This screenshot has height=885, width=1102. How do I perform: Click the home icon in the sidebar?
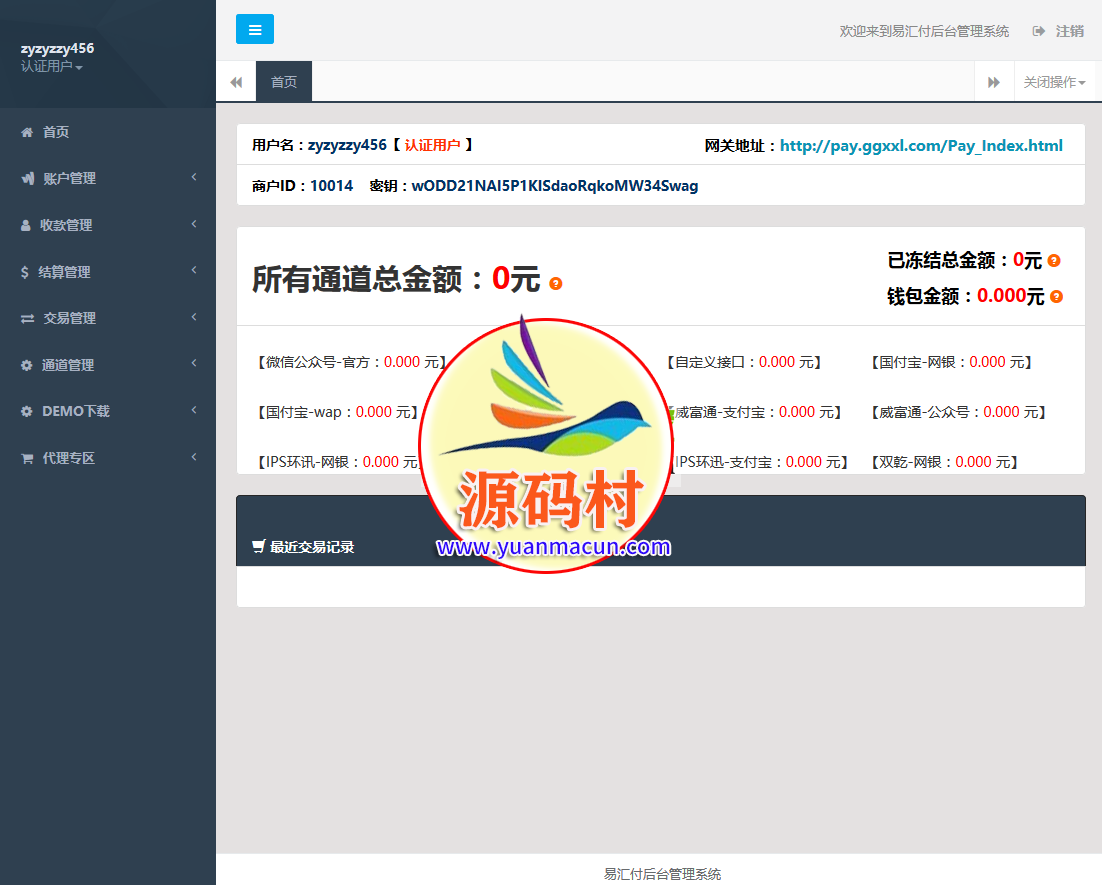point(27,132)
